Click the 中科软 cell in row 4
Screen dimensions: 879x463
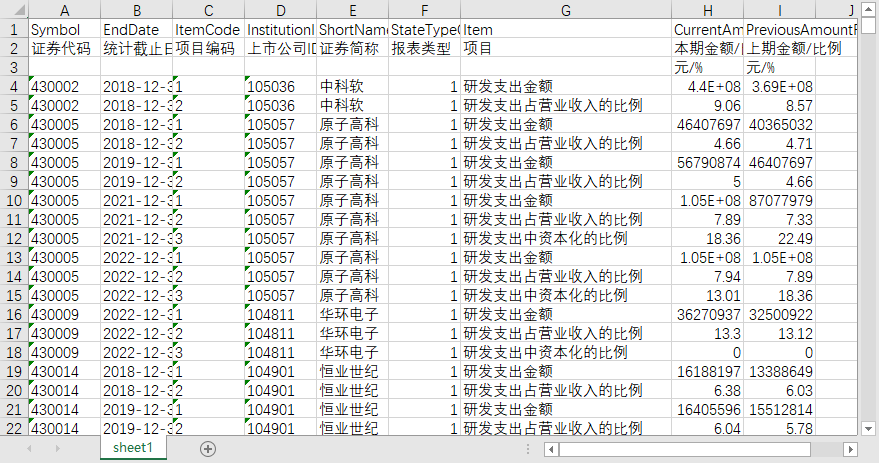click(353, 86)
